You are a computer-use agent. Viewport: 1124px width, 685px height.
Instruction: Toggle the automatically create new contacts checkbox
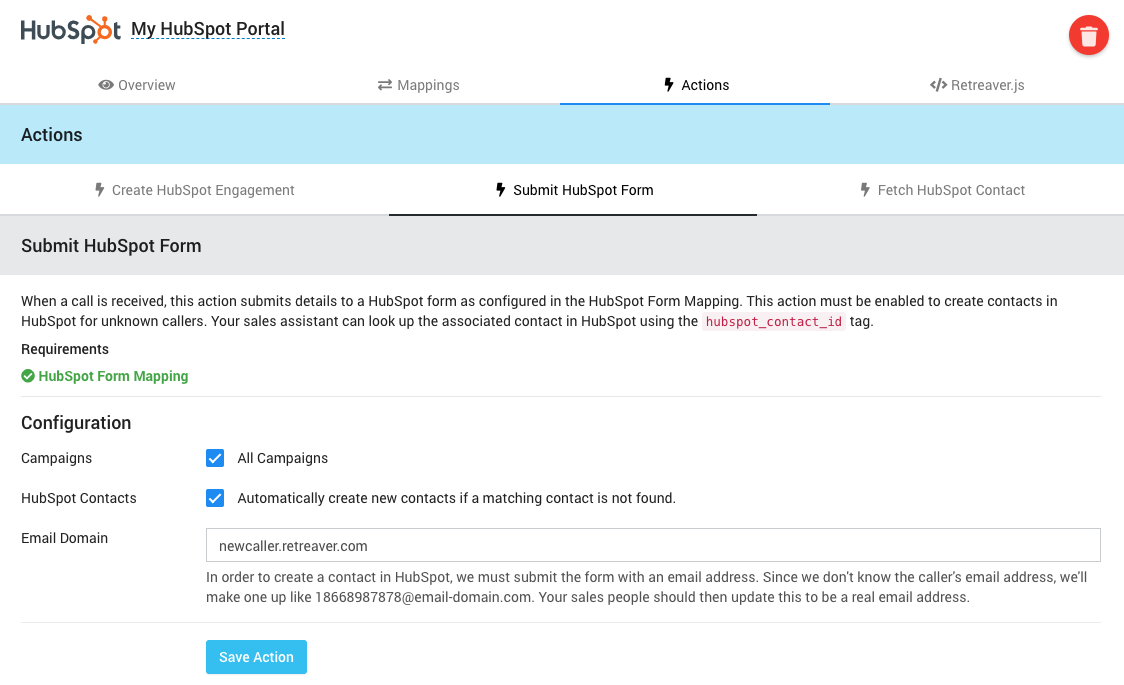[215, 498]
